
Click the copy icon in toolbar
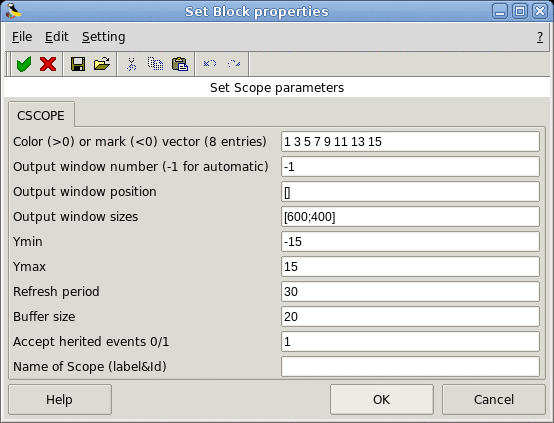(155, 64)
